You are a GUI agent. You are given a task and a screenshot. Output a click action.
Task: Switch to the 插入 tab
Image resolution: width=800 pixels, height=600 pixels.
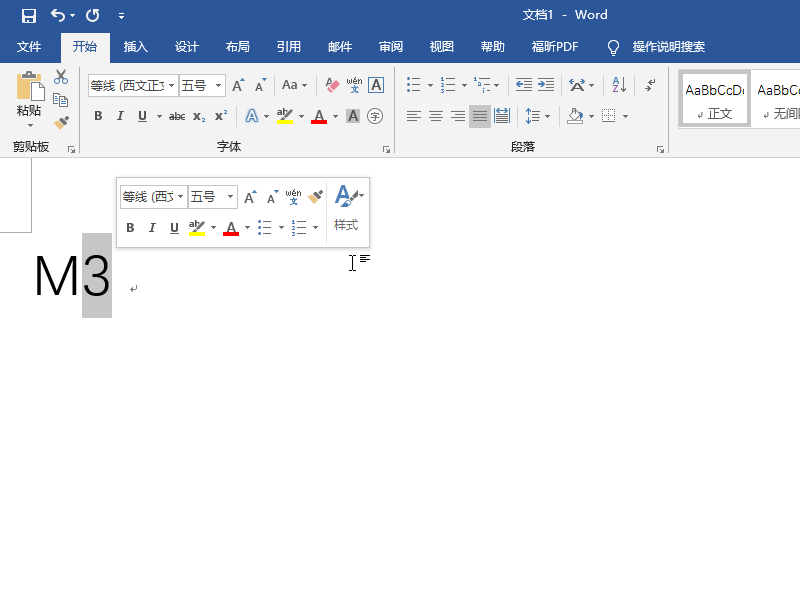[136, 47]
